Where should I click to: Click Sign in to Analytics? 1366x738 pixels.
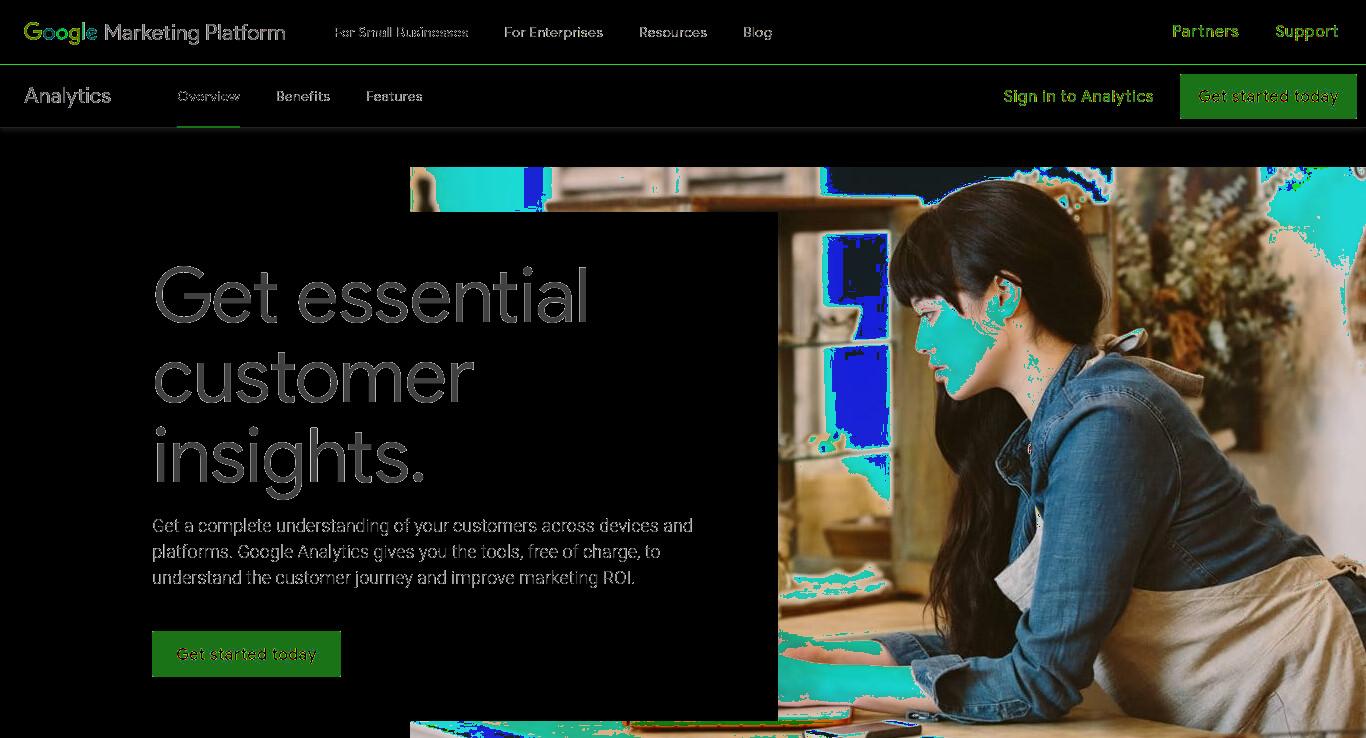coord(1078,96)
